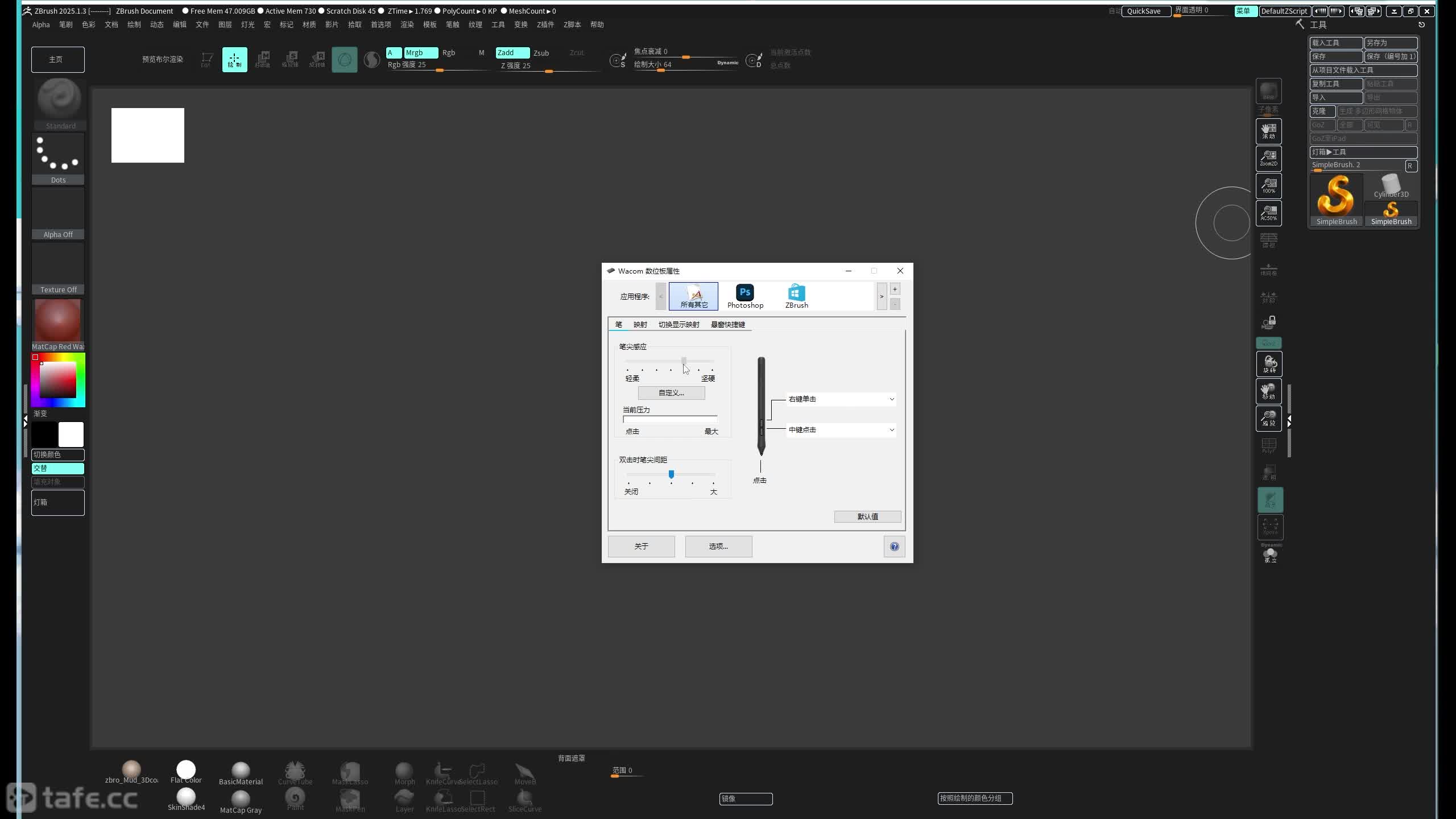Click the 笔尖感应 tip feel slider
The height and width of the screenshot is (819, 1456).
[x=670, y=361]
